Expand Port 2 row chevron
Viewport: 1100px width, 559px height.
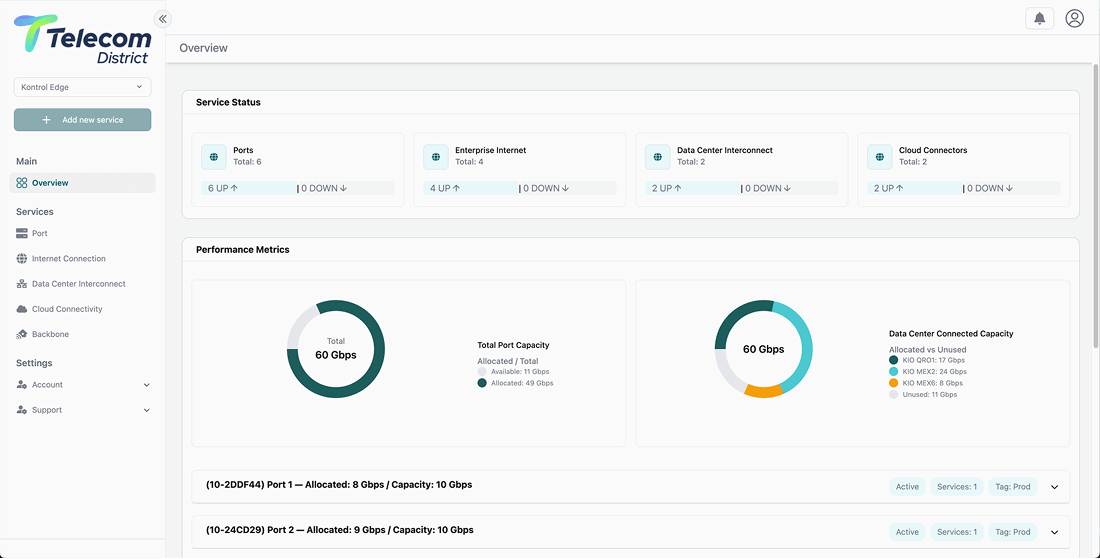(x=1054, y=532)
